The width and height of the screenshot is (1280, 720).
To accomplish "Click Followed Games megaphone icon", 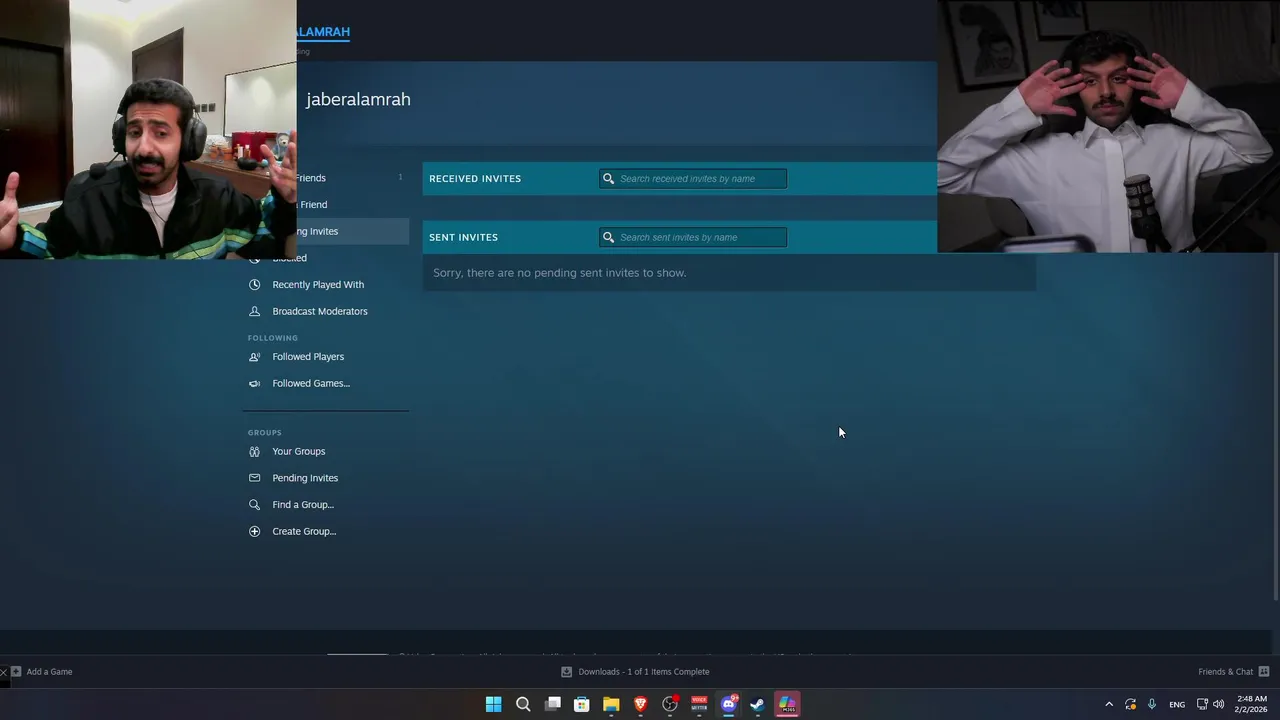I will coord(254,384).
